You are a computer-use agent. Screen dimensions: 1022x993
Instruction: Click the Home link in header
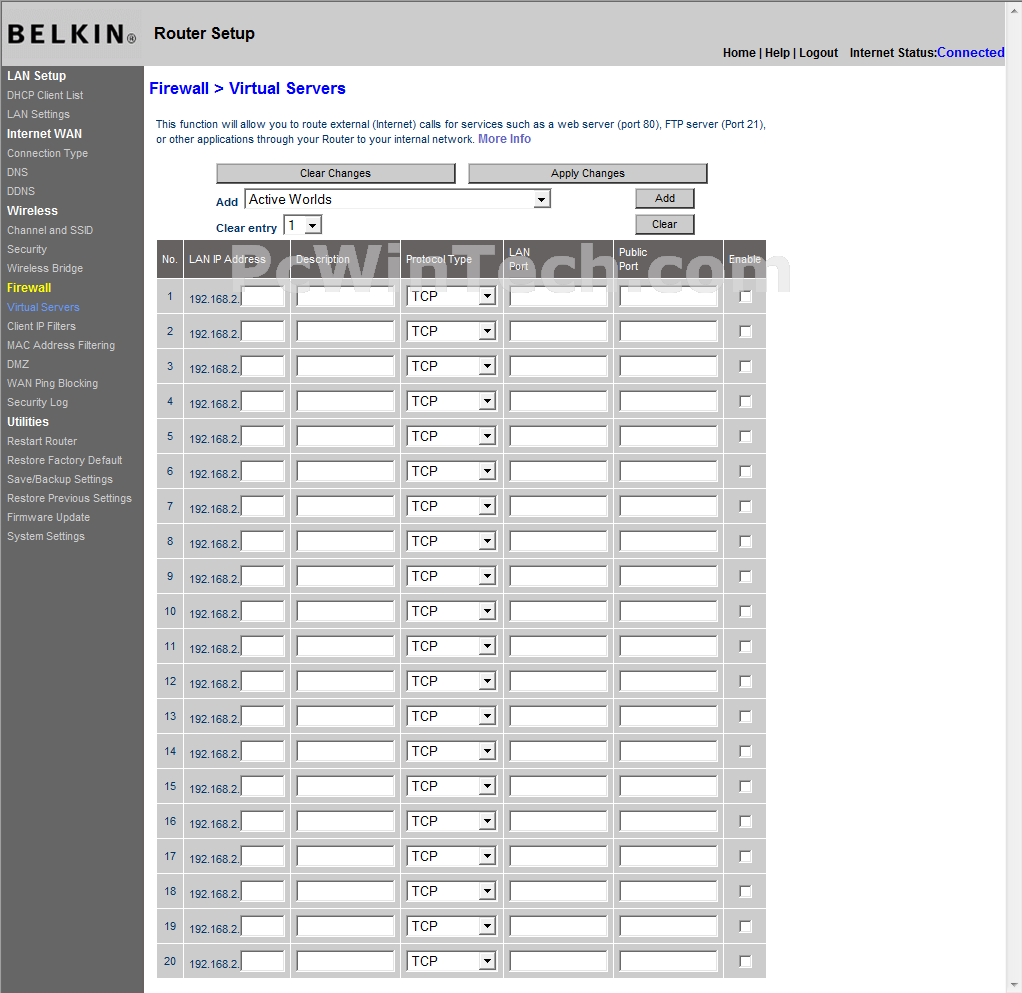pos(739,53)
